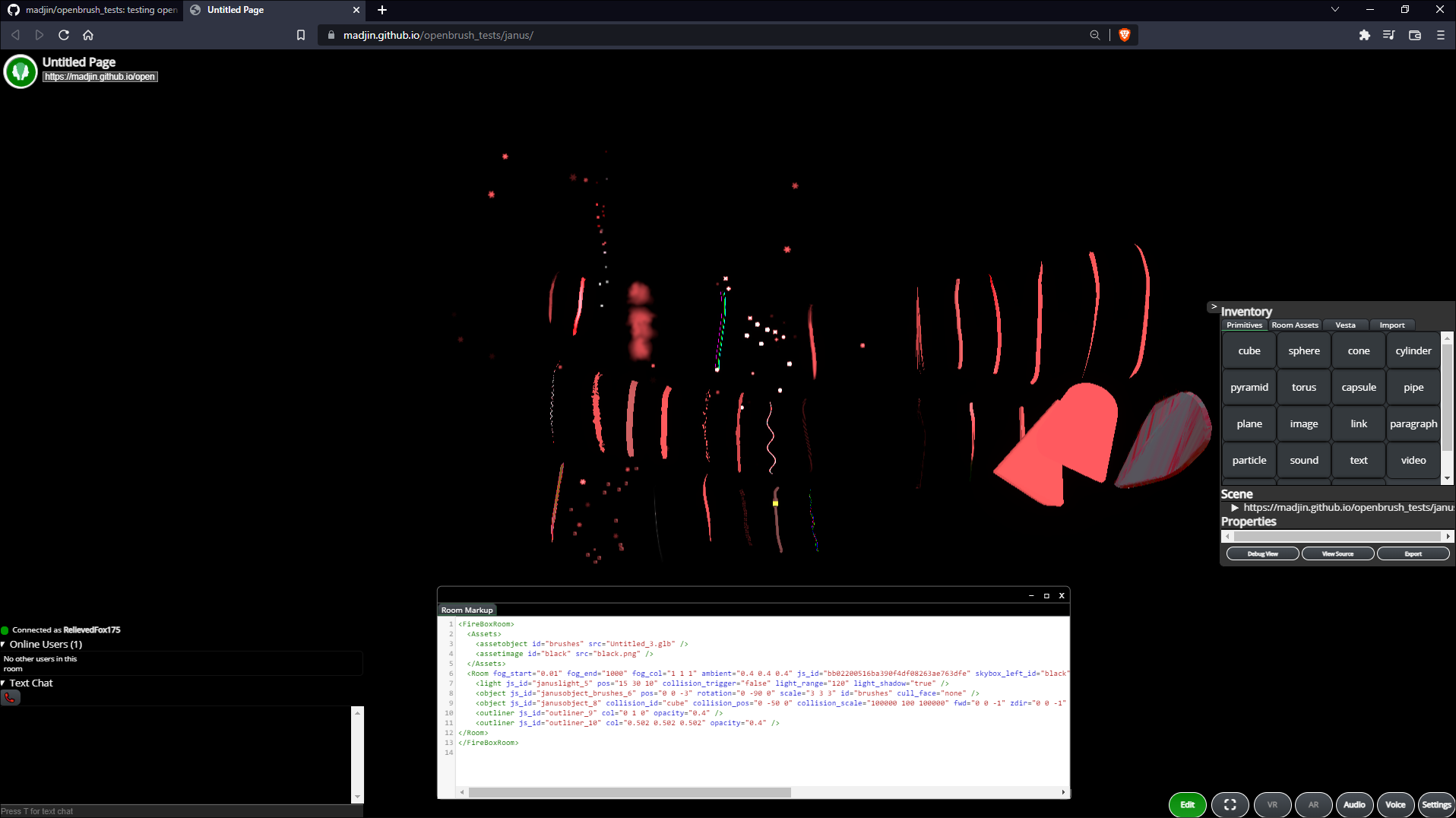Expand the scene node for openbrush_tests/janus

click(1233, 507)
